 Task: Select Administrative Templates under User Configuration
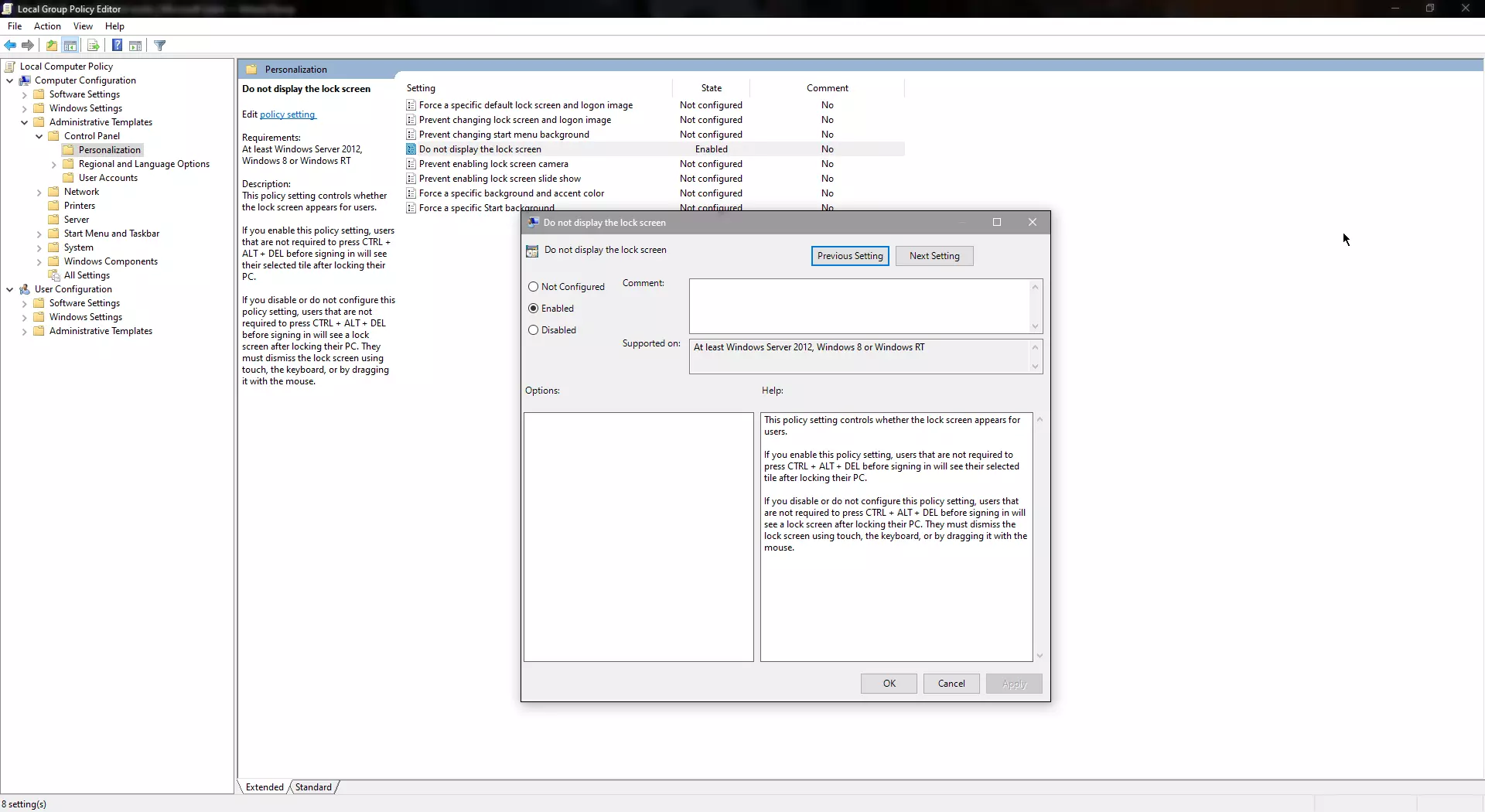pyautogui.click(x=101, y=331)
